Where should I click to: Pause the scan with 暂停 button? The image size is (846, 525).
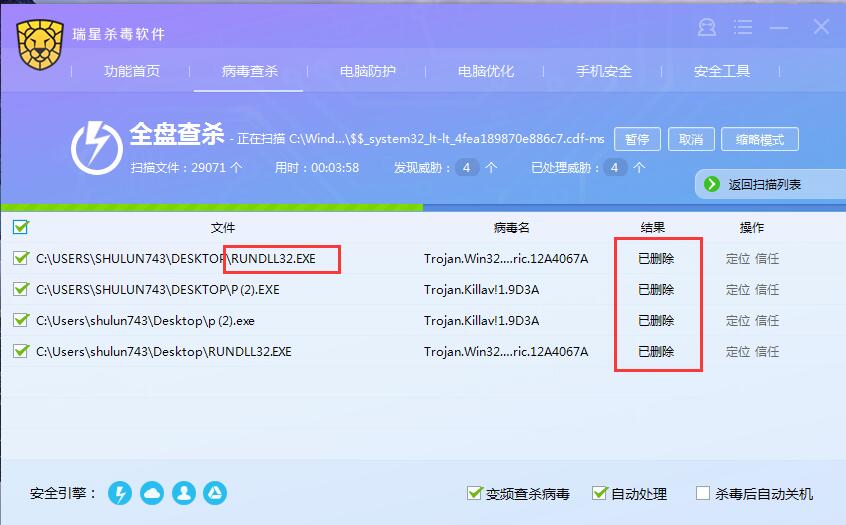(x=637, y=140)
